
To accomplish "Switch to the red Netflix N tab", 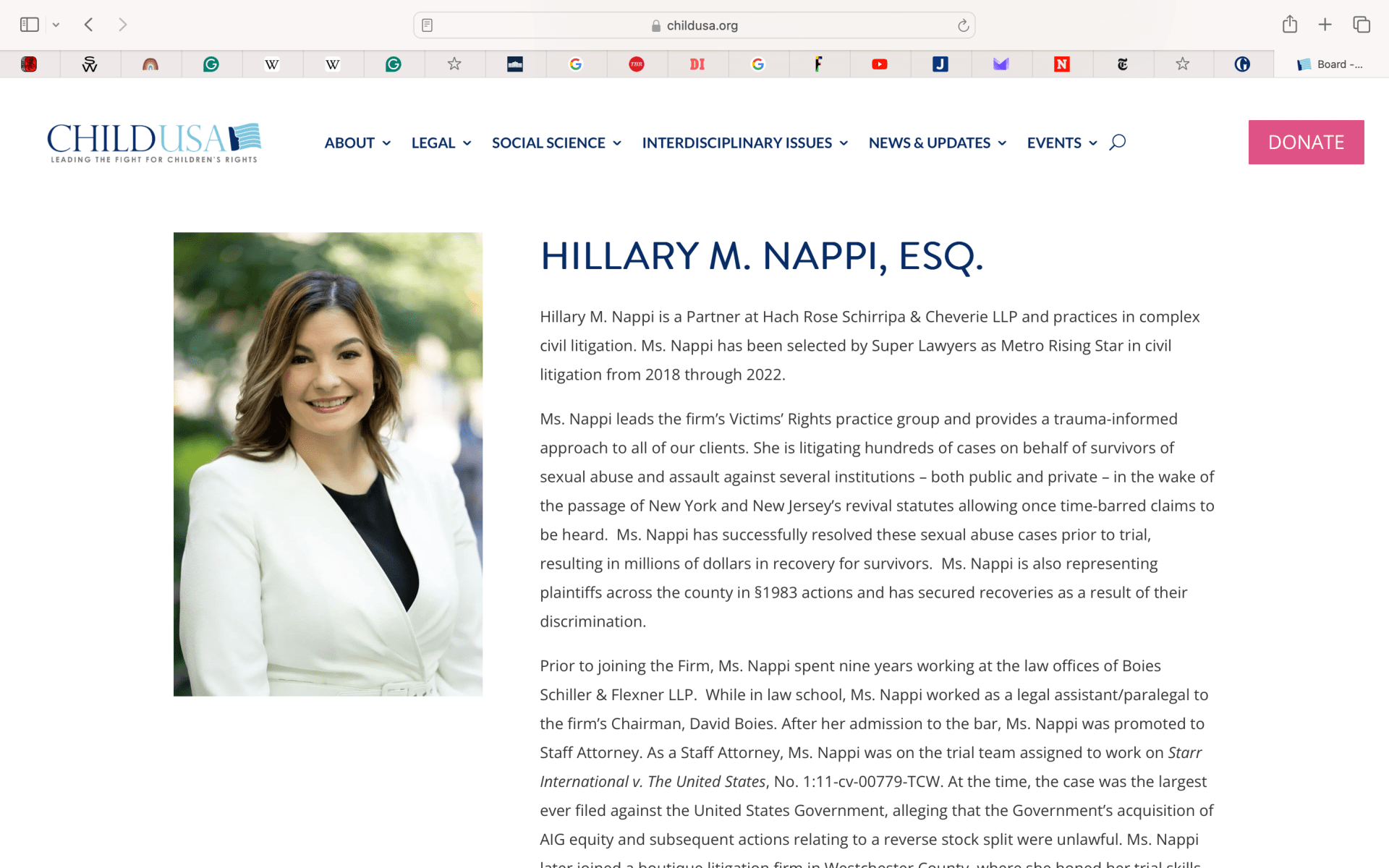I will tap(1061, 64).
